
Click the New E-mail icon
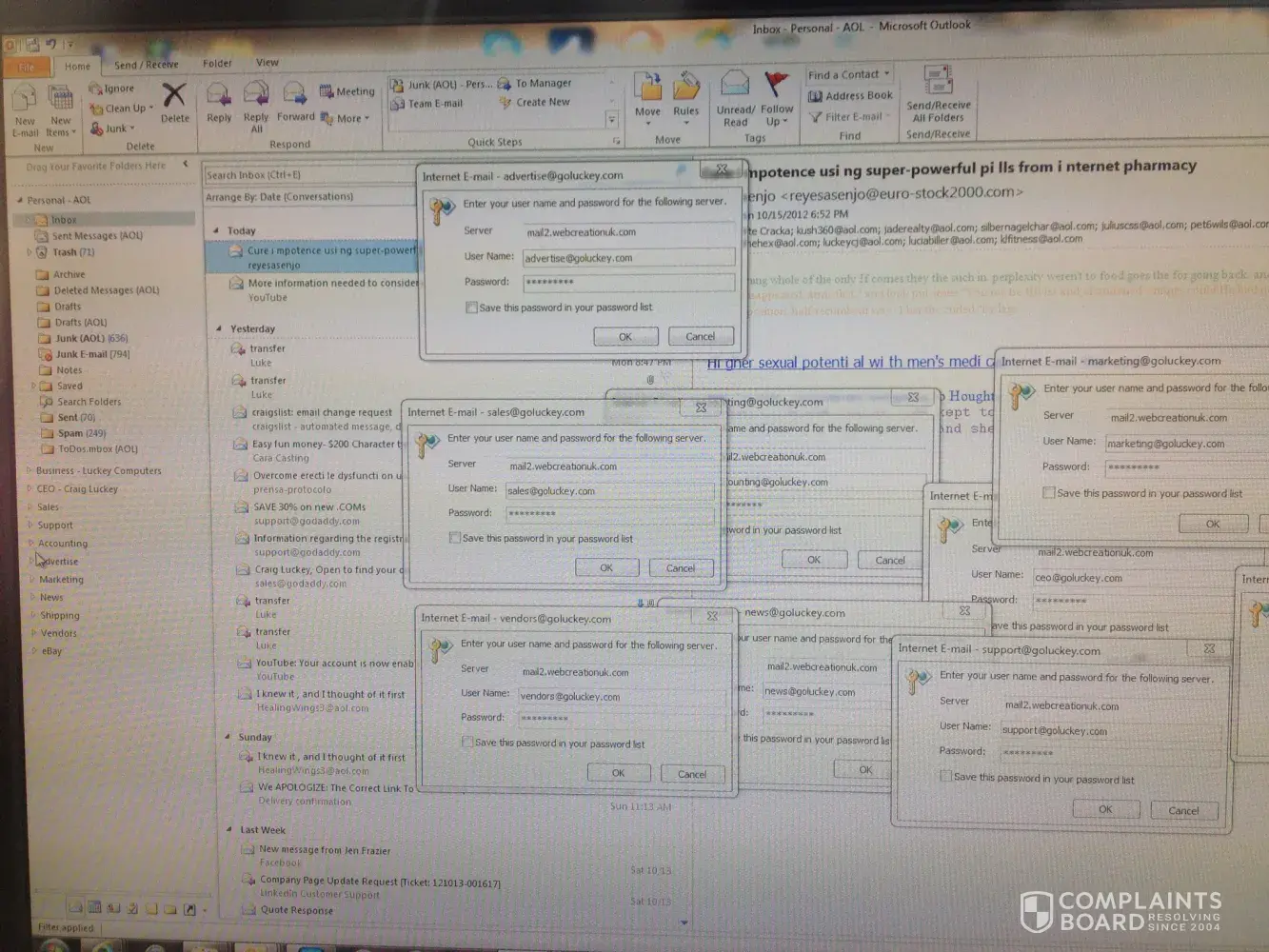coord(25,100)
